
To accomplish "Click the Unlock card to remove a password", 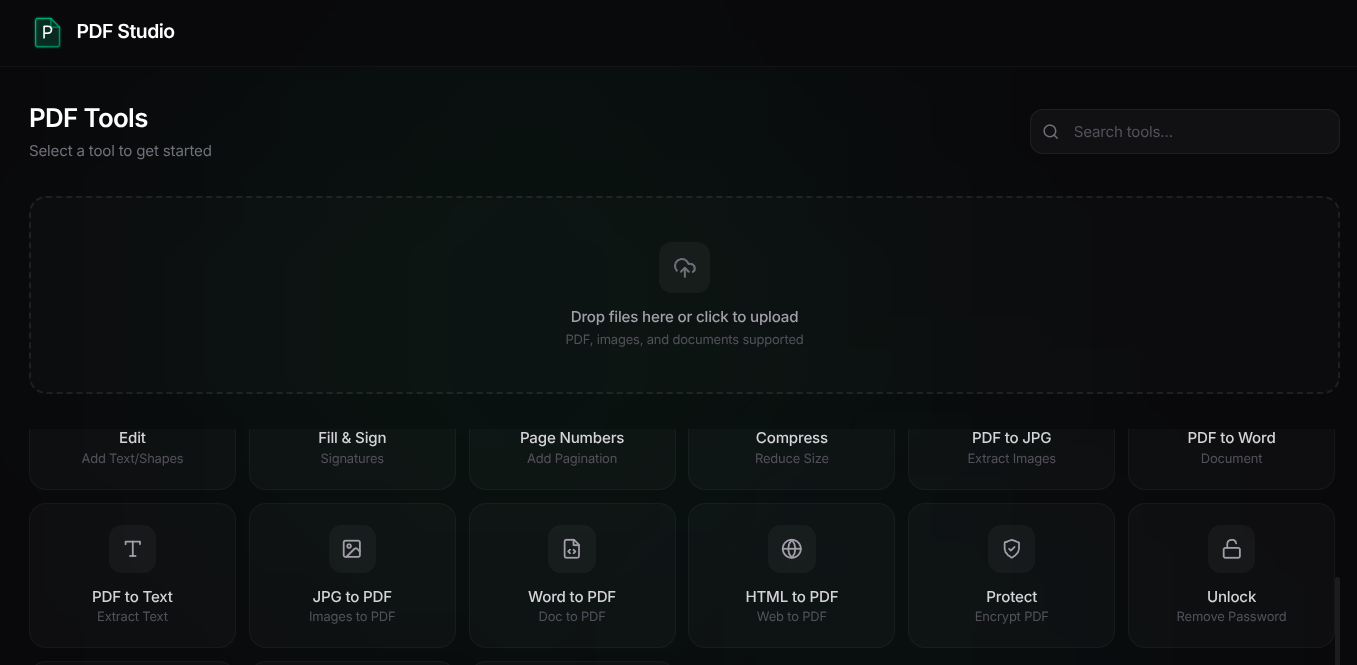I will coord(1231,575).
